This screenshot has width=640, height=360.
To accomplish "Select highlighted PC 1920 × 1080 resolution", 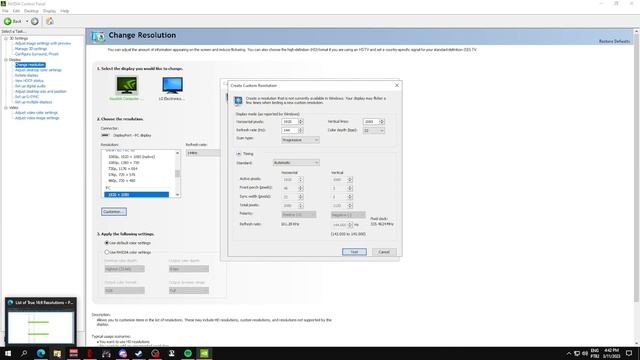I will 136,195.
